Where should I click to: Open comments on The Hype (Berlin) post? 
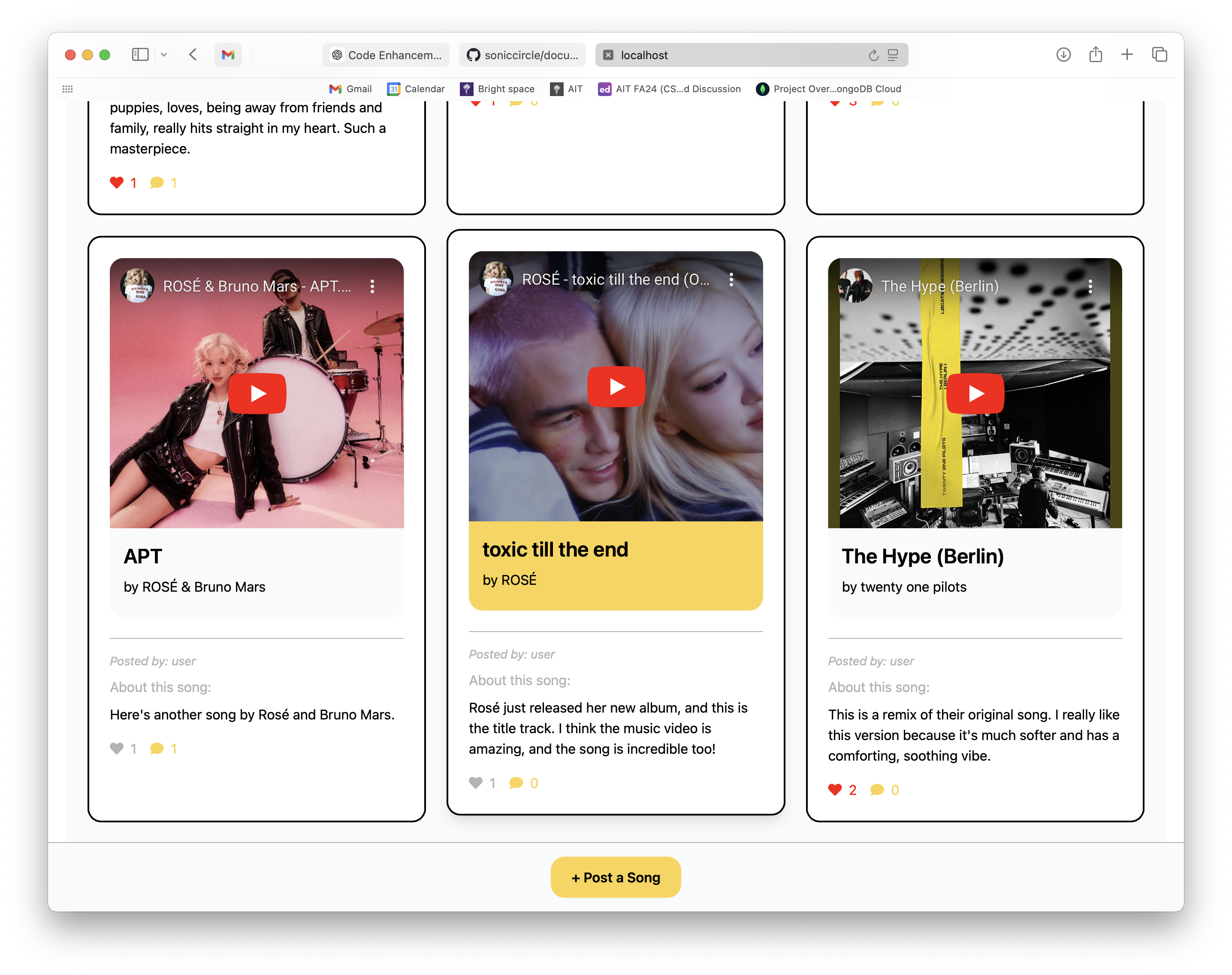coord(877,789)
